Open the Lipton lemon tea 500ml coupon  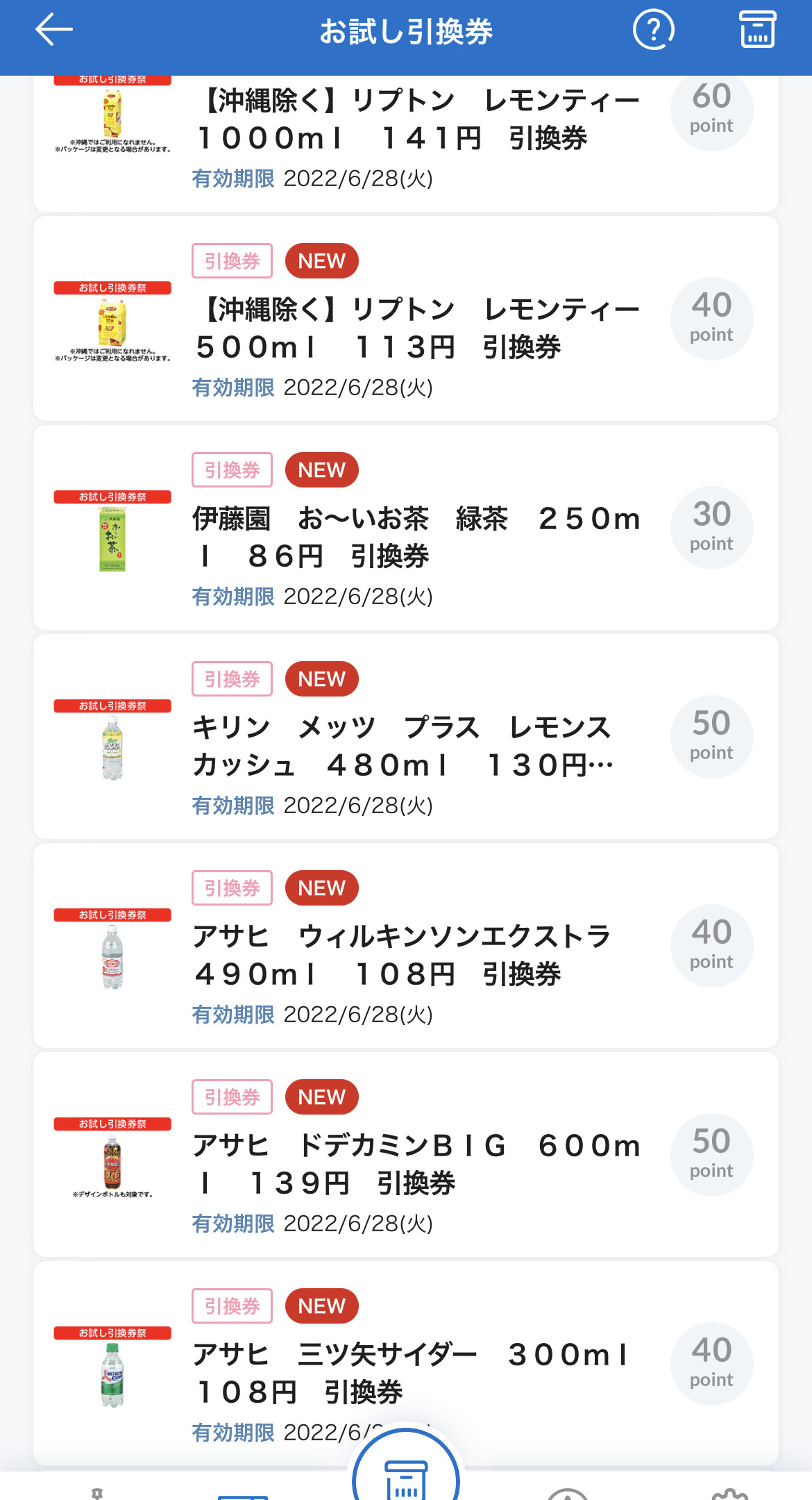[x=416, y=328]
